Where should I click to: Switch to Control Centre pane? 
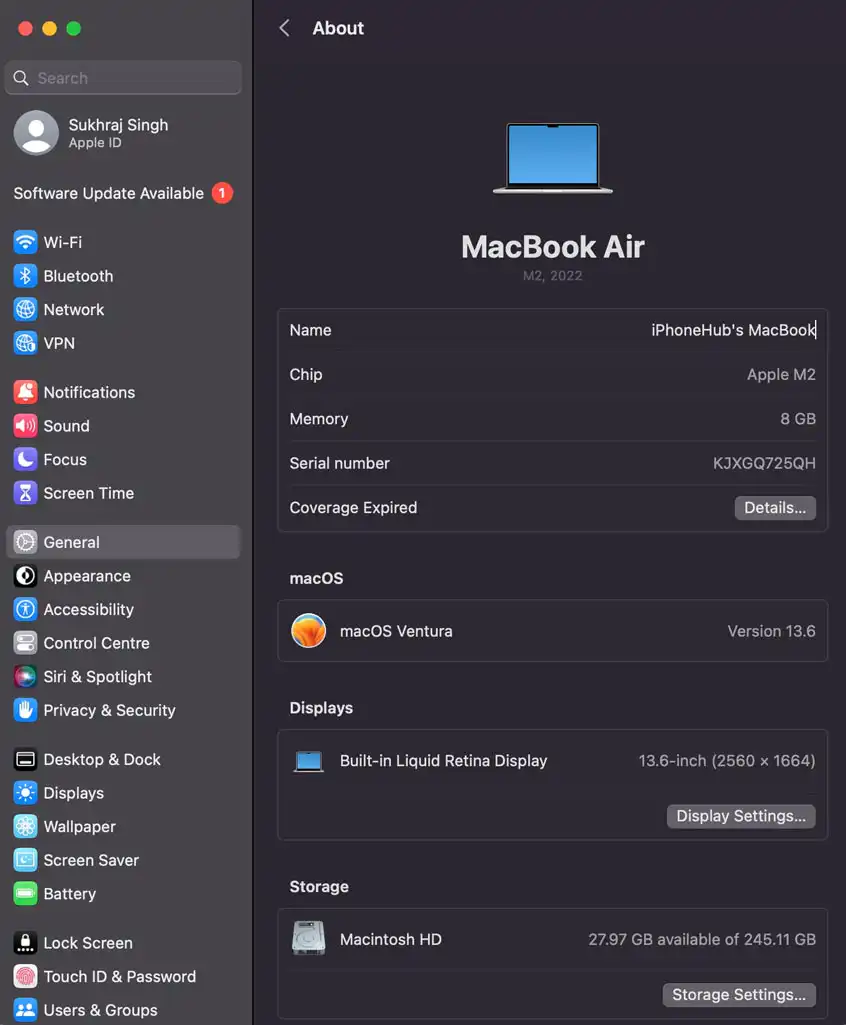(96, 643)
